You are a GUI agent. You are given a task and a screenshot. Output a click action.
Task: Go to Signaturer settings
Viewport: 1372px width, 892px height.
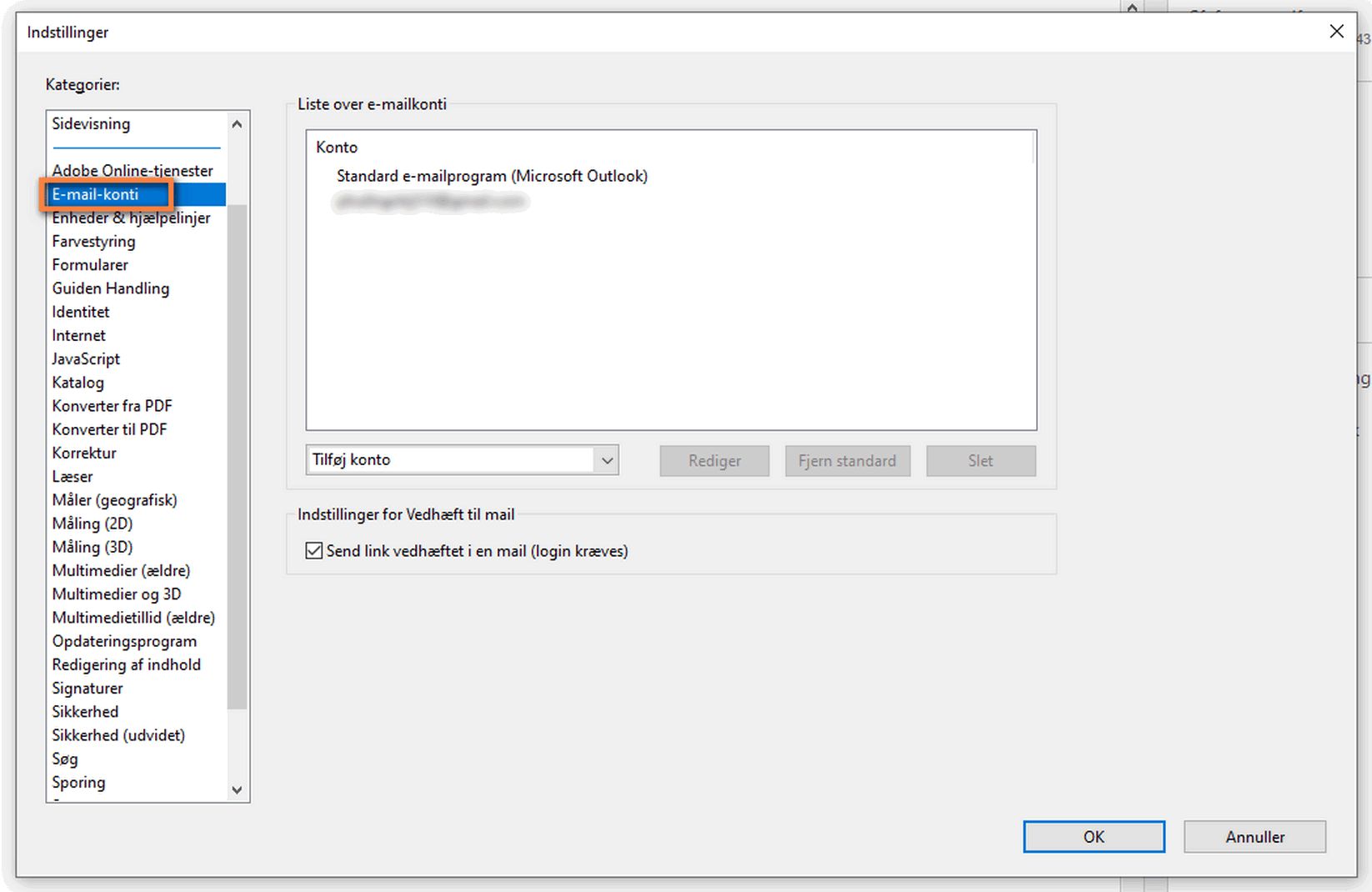(x=88, y=688)
